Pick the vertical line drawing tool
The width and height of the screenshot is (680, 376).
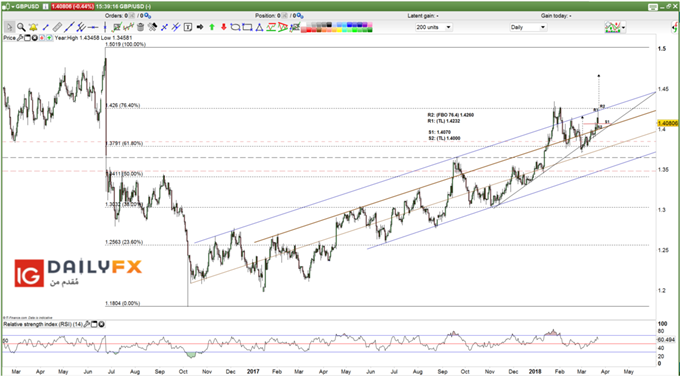point(105,27)
